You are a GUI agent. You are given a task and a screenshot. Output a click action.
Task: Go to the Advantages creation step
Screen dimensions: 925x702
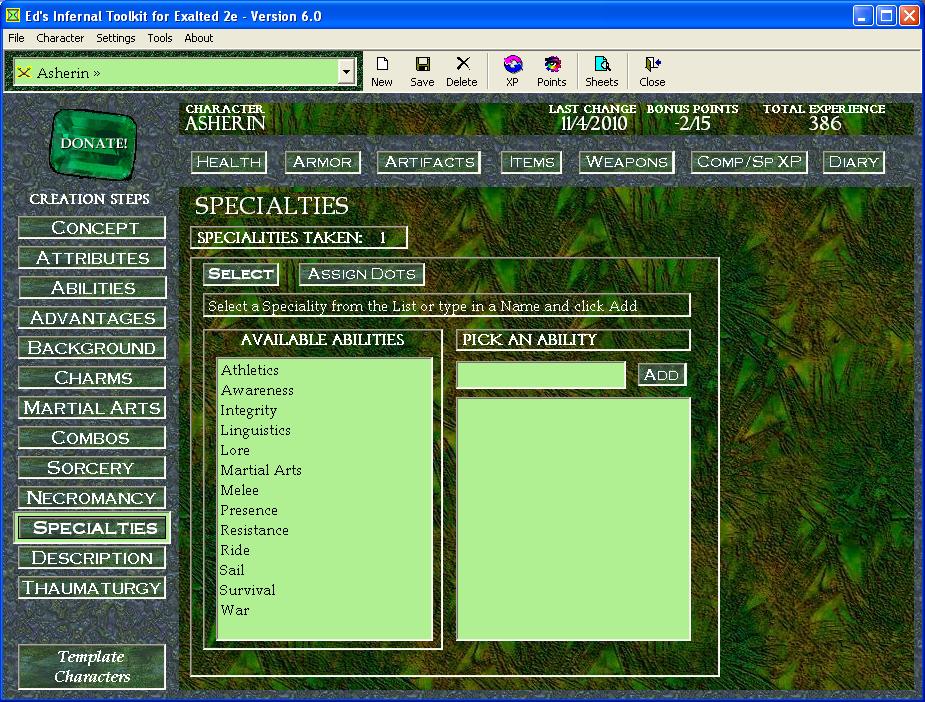click(92, 318)
